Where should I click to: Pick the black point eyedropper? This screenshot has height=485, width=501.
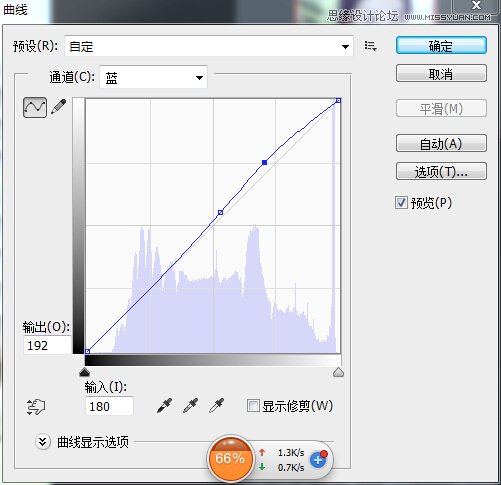(x=164, y=406)
